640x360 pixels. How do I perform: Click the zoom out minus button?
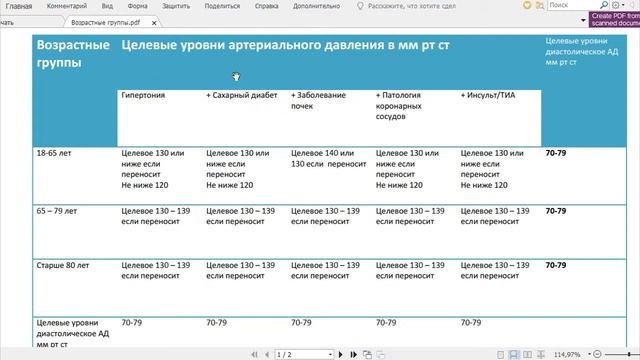(597, 354)
